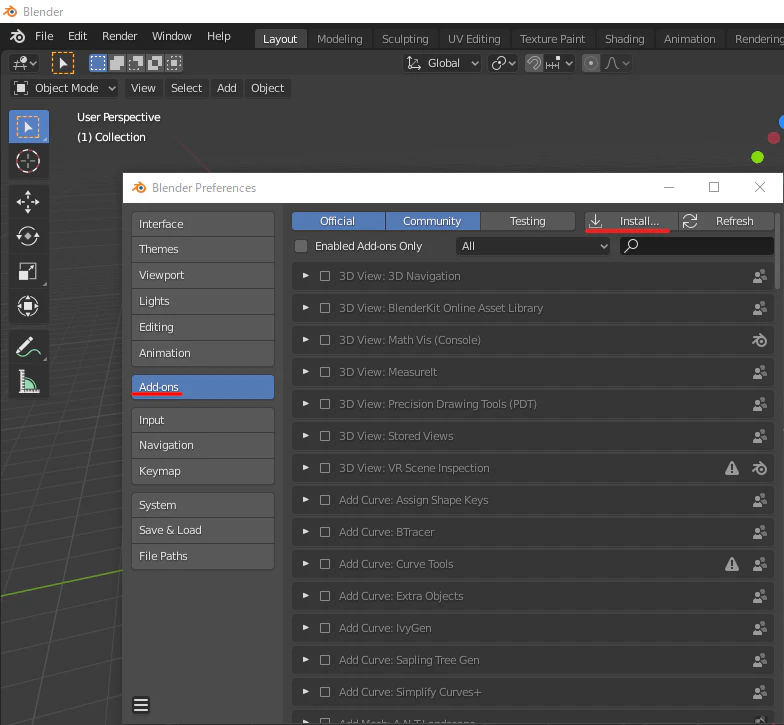Click the Tweak select tool icon in header
The width and height of the screenshot is (784, 725).
pyautogui.click(x=62, y=63)
